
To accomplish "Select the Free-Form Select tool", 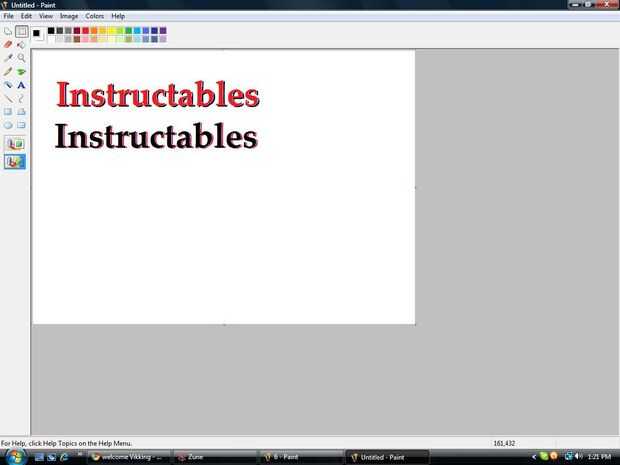I will tap(8, 31).
